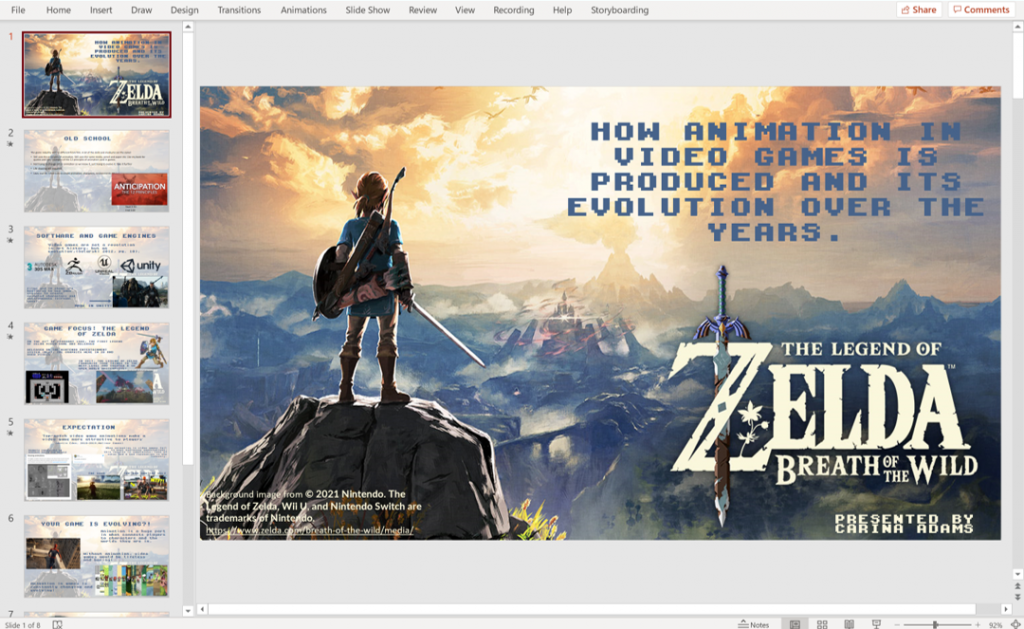Image resolution: width=1024 pixels, height=629 pixels.
Task: Click the spell check icon in status bar
Action: [57, 624]
